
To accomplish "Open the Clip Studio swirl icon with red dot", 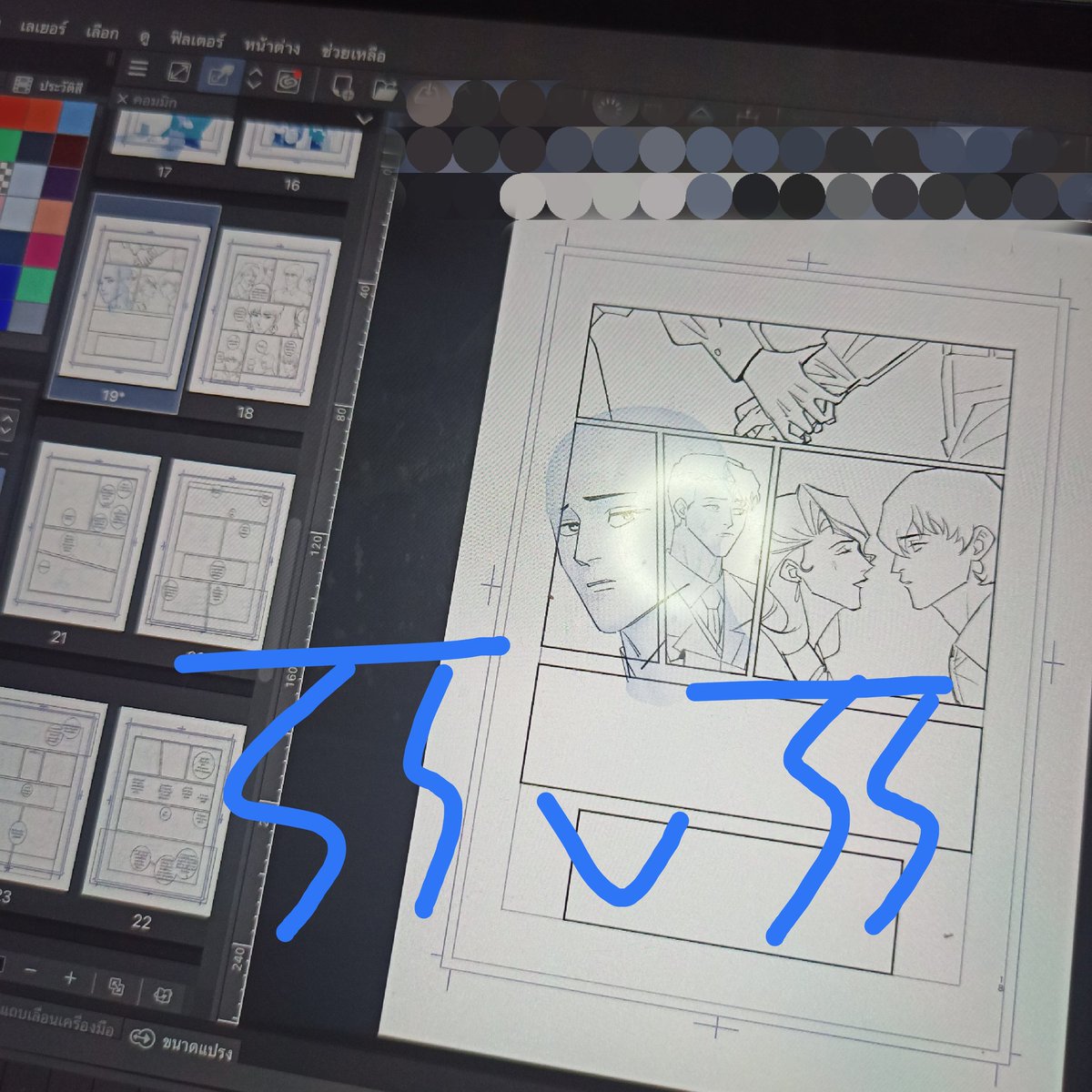I will [x=287, y=80].
